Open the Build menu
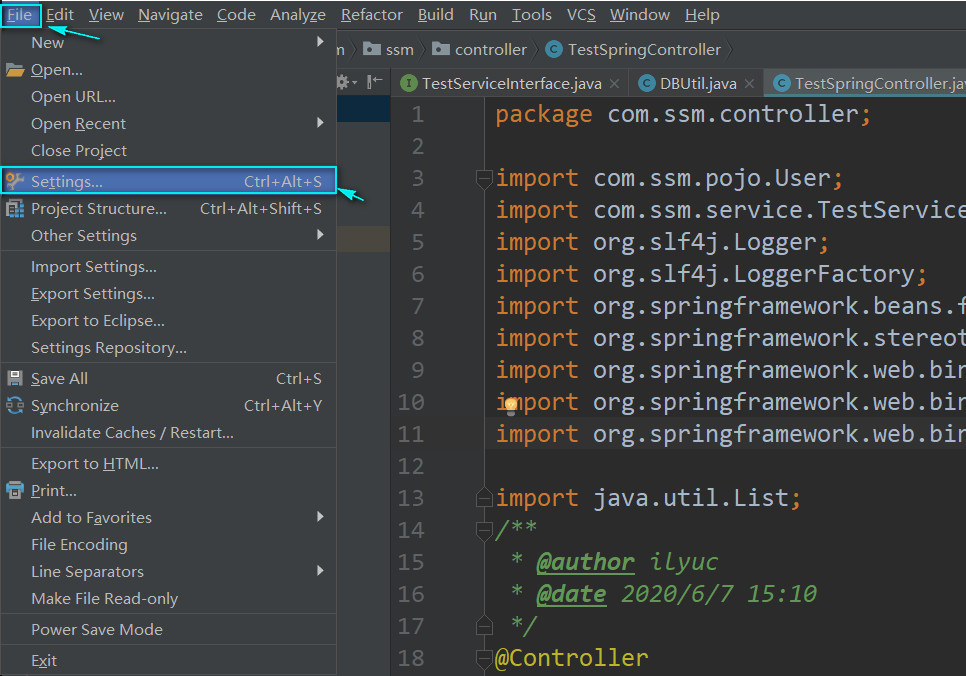This screenshot has width=966, height=676. click(436, 15)
